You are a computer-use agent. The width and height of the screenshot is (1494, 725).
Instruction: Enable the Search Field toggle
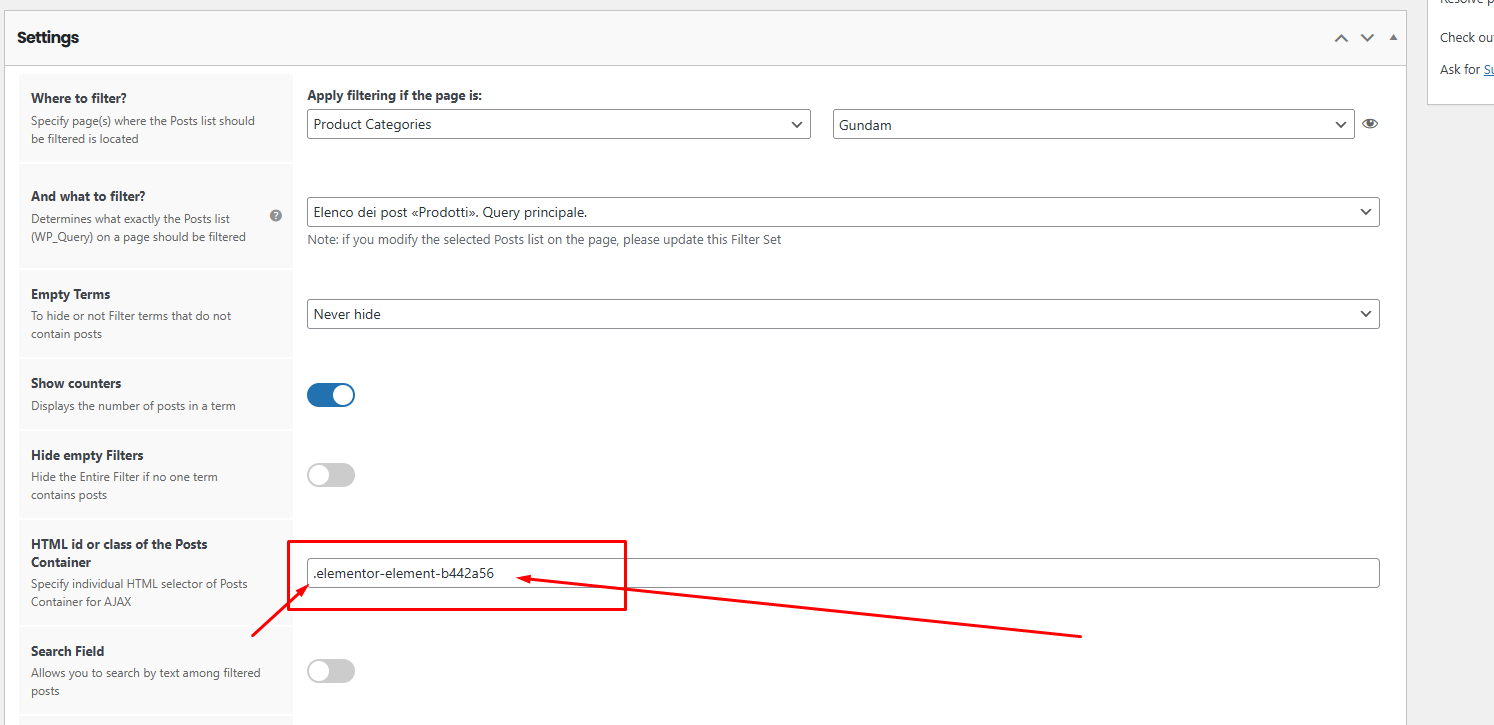pos(331,671)
